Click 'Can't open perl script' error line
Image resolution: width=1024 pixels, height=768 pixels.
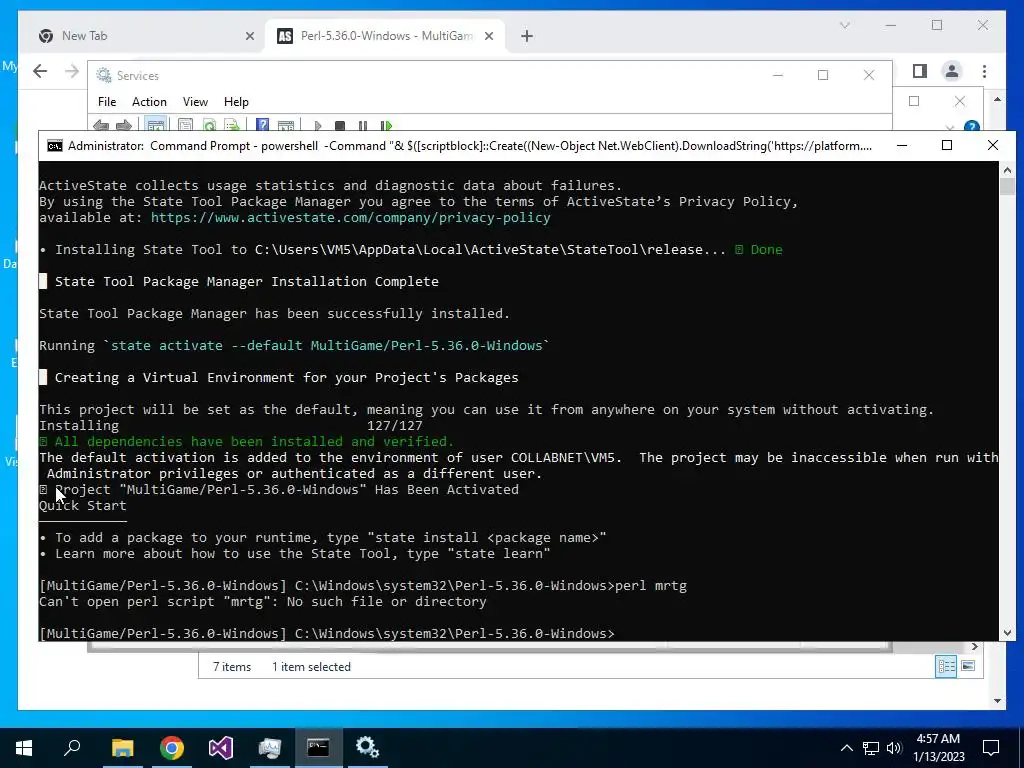(263, 601)
